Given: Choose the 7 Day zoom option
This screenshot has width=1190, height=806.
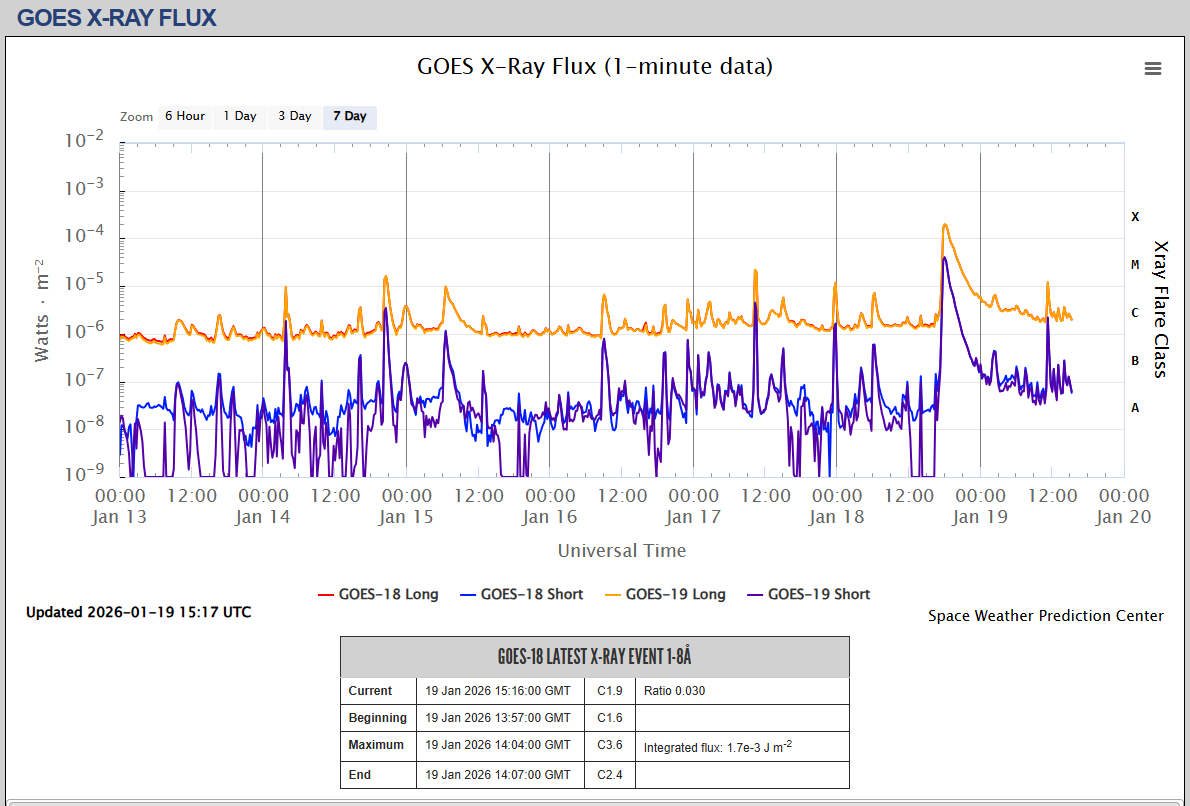Looking at the screenshot, I should click(x=349, y=116).
